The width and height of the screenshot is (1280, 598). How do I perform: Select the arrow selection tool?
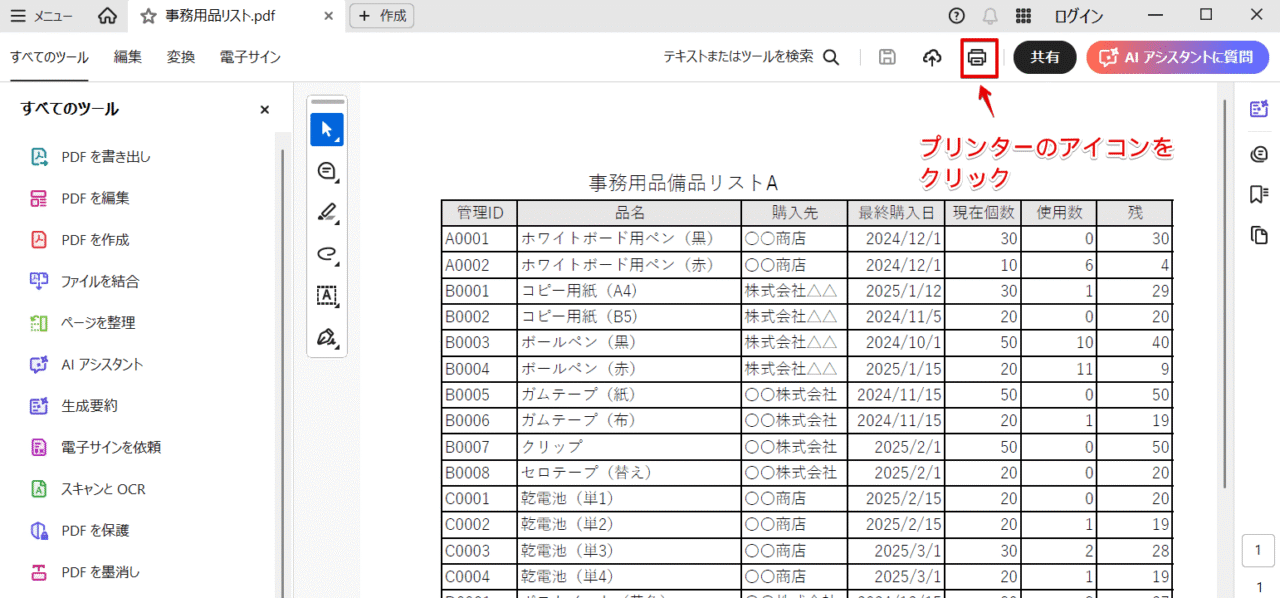(x=327, y=130)
